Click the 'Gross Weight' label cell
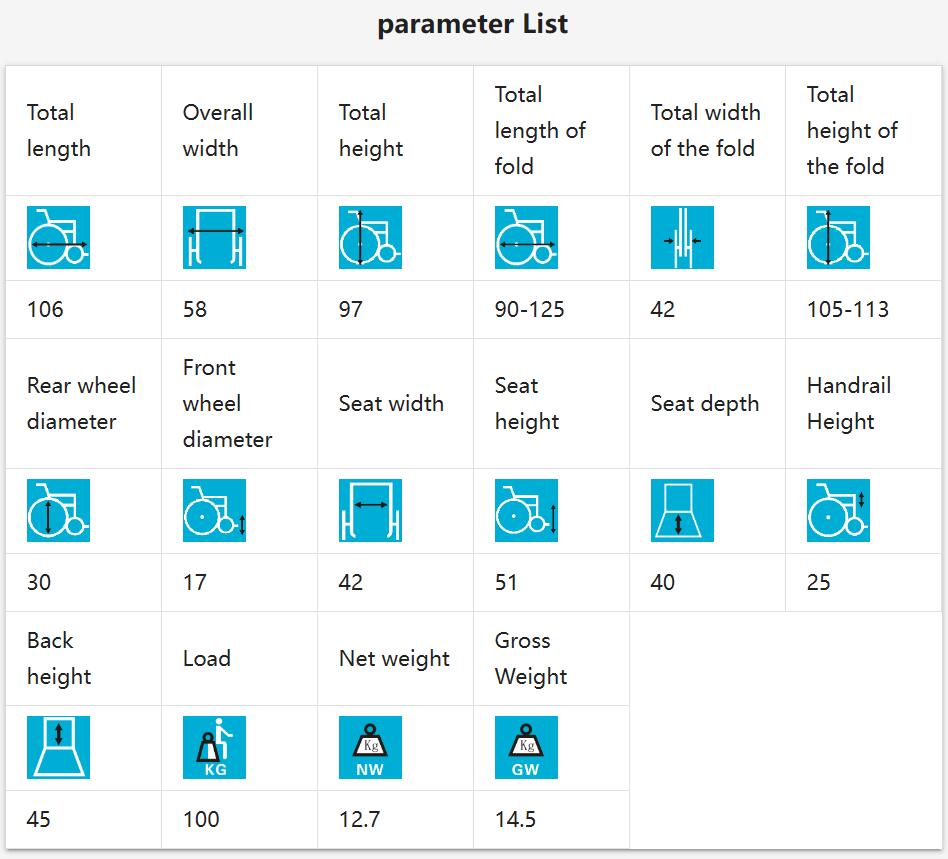Screen dimensions: 948x859 click(x=551, y=658)
